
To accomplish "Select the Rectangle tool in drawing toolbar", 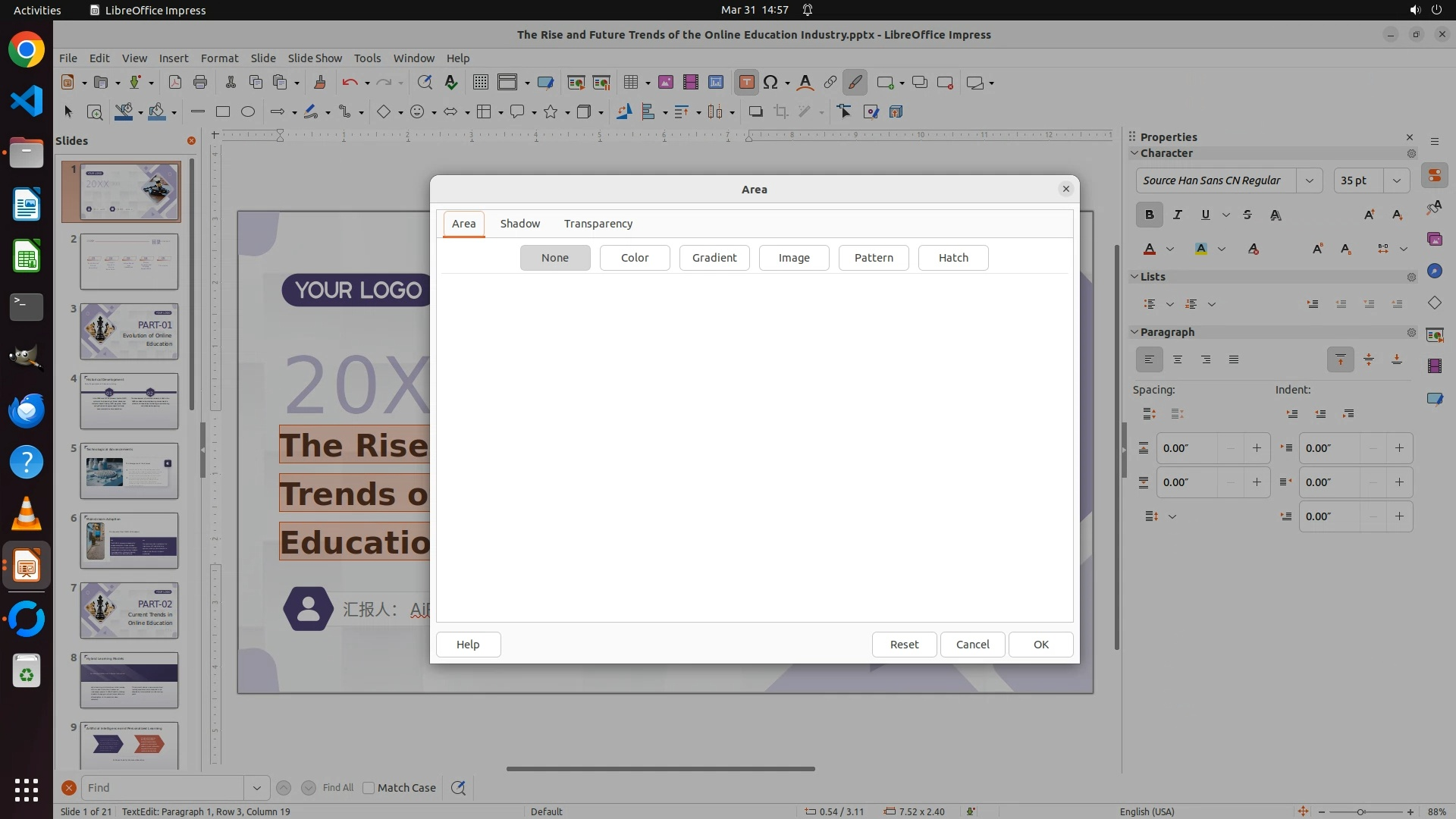I will (222, 111).
